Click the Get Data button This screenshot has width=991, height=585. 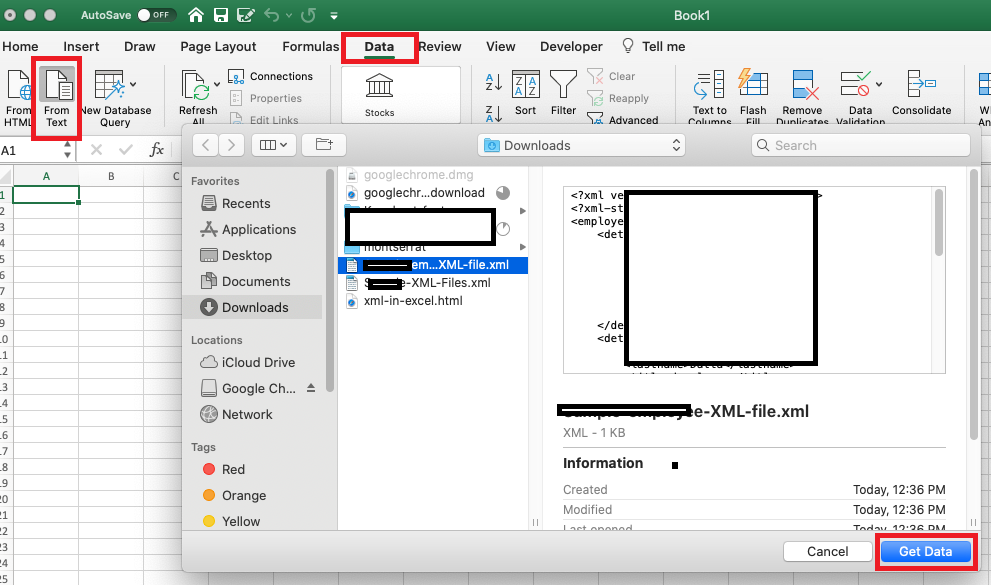925,552
